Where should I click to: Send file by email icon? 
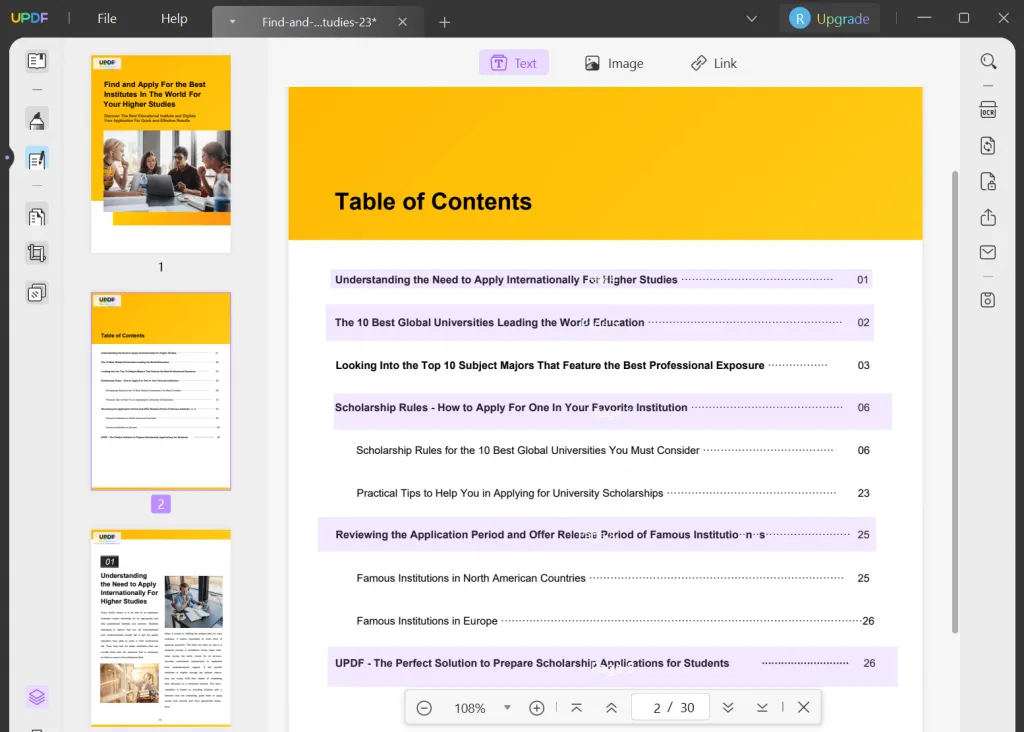[988, 253]
